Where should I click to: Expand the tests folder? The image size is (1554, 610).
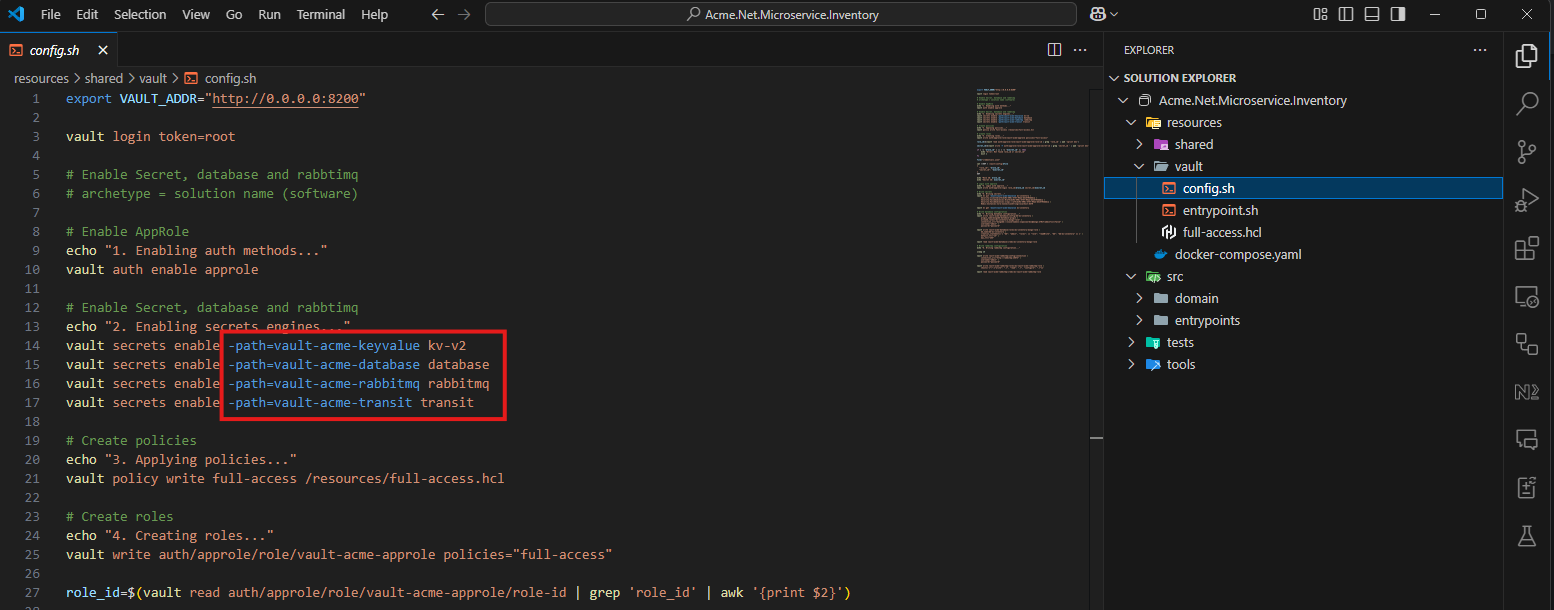click(x=1131, y=342)
